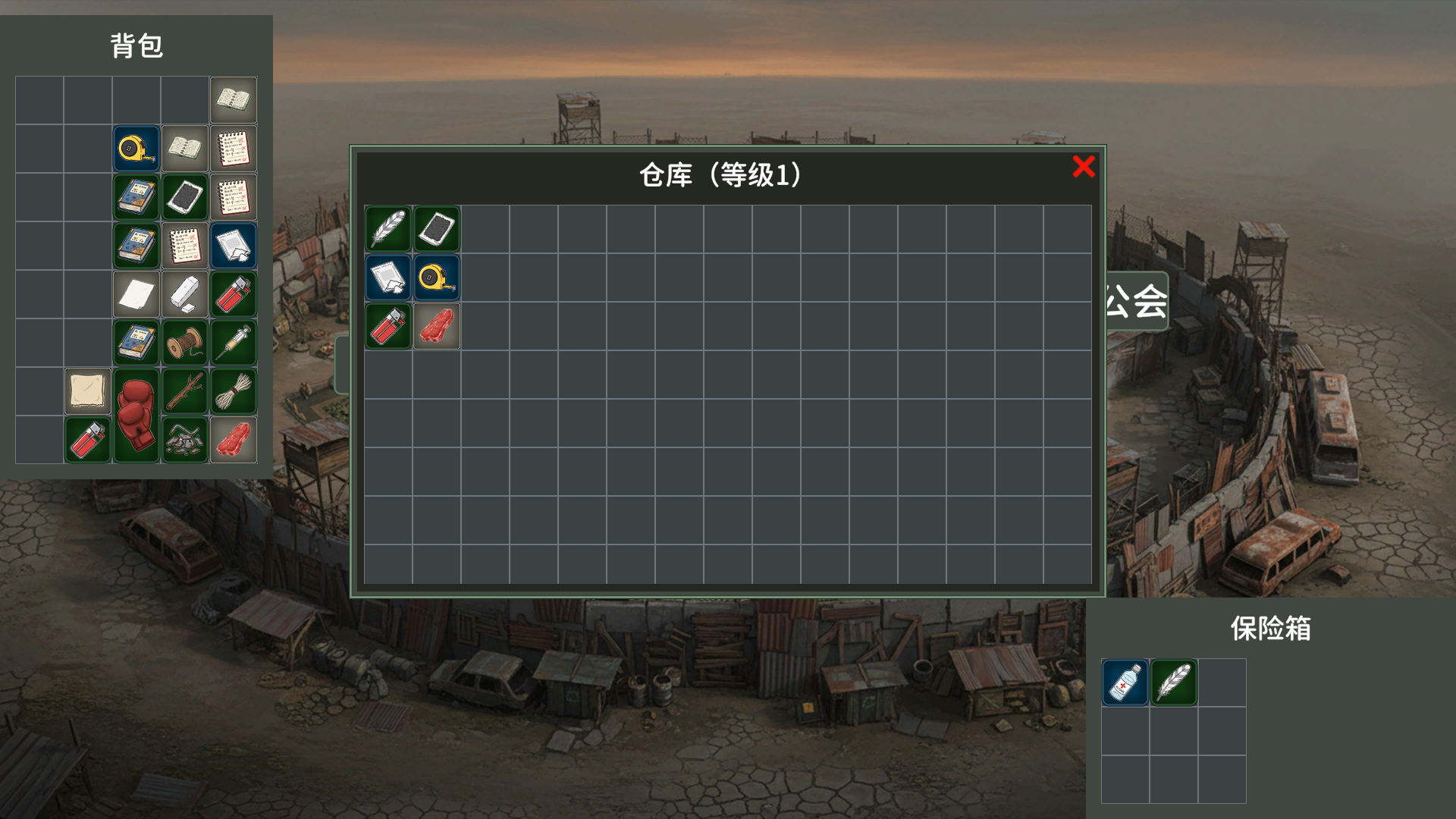Select the syringe item in backpack
The image size is (1456, 819).
tap(234, 343)
